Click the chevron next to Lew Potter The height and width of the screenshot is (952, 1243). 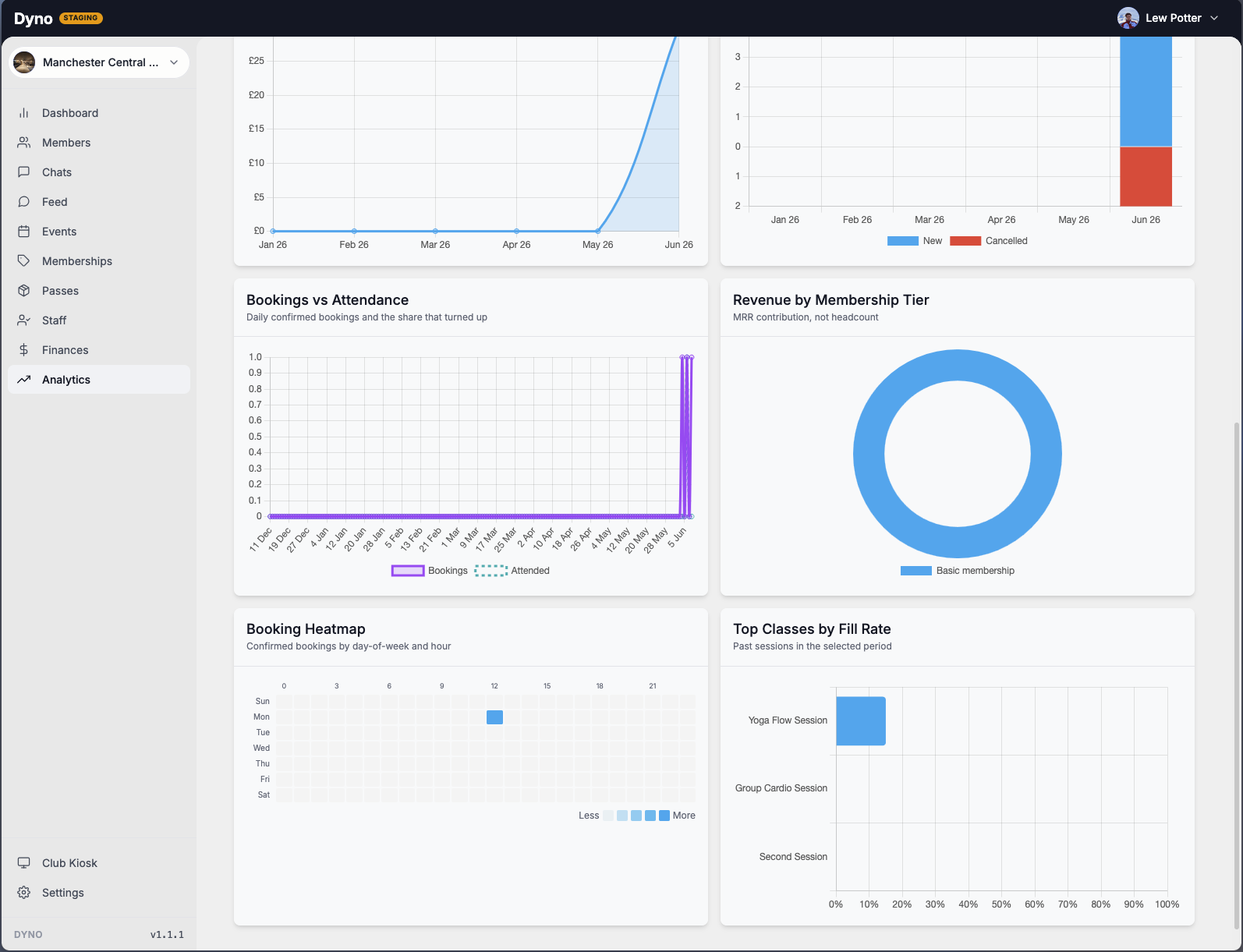coord(1214,18)
